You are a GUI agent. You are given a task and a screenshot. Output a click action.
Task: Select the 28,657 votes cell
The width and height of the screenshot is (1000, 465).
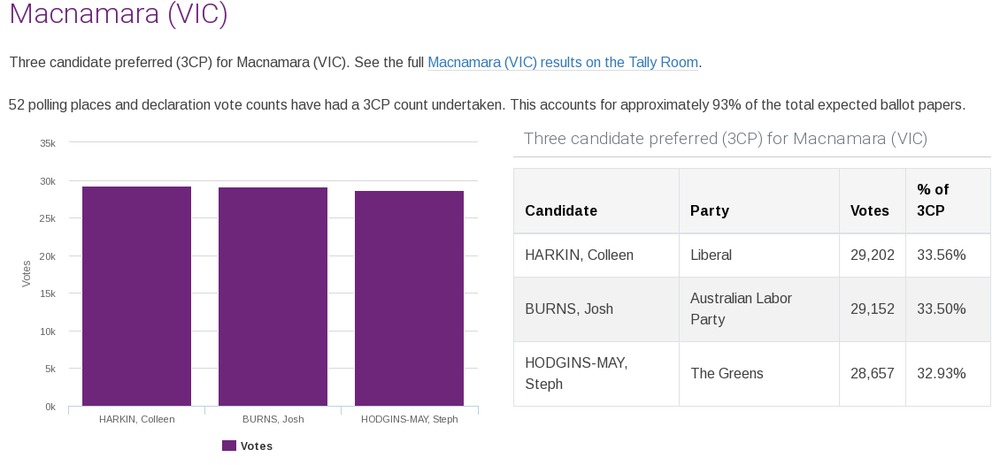click(x=869, y=373)
